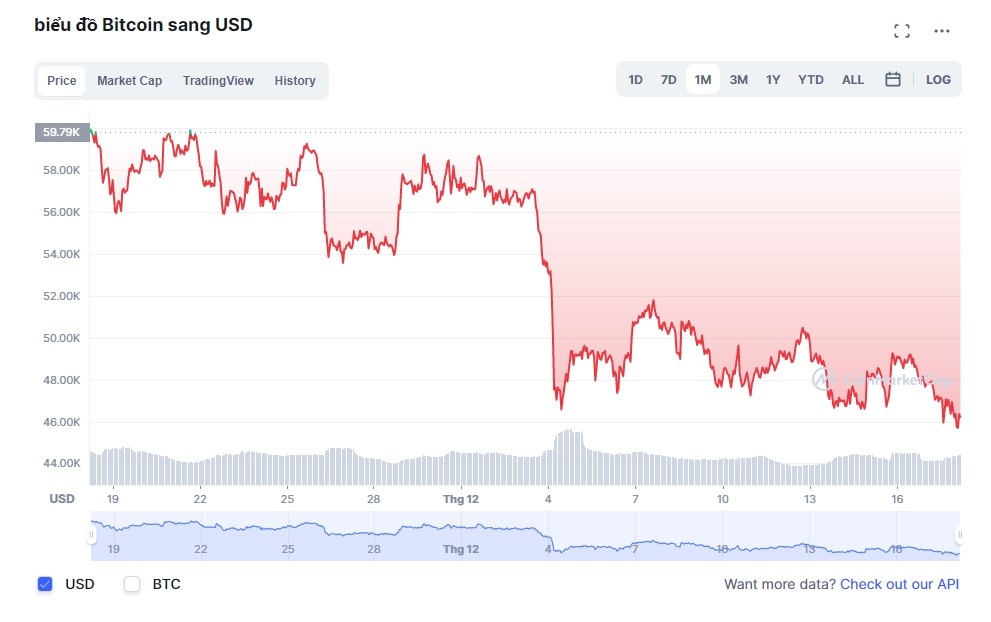Select the YTD range

tap(810, 78)
